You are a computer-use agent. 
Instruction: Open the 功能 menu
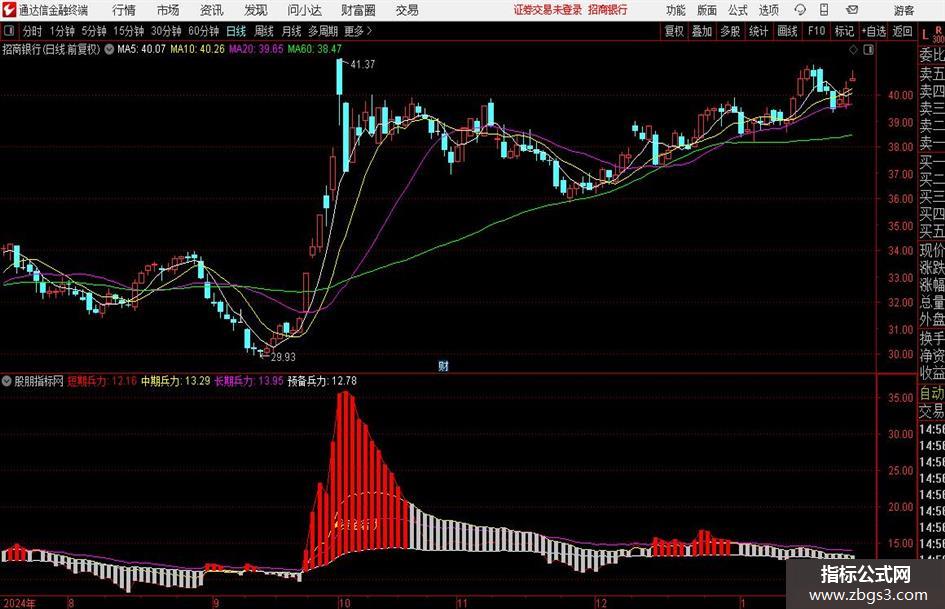pyautogui.click(x=676, y=10)
